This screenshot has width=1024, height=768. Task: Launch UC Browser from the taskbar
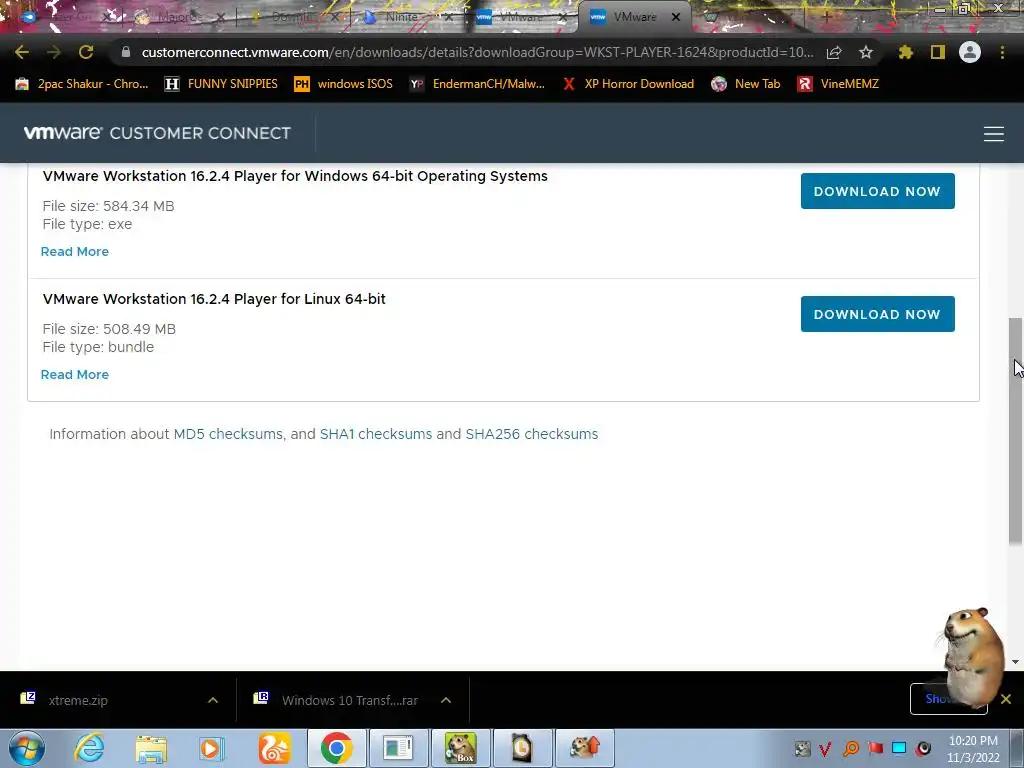tap(274, 748)
